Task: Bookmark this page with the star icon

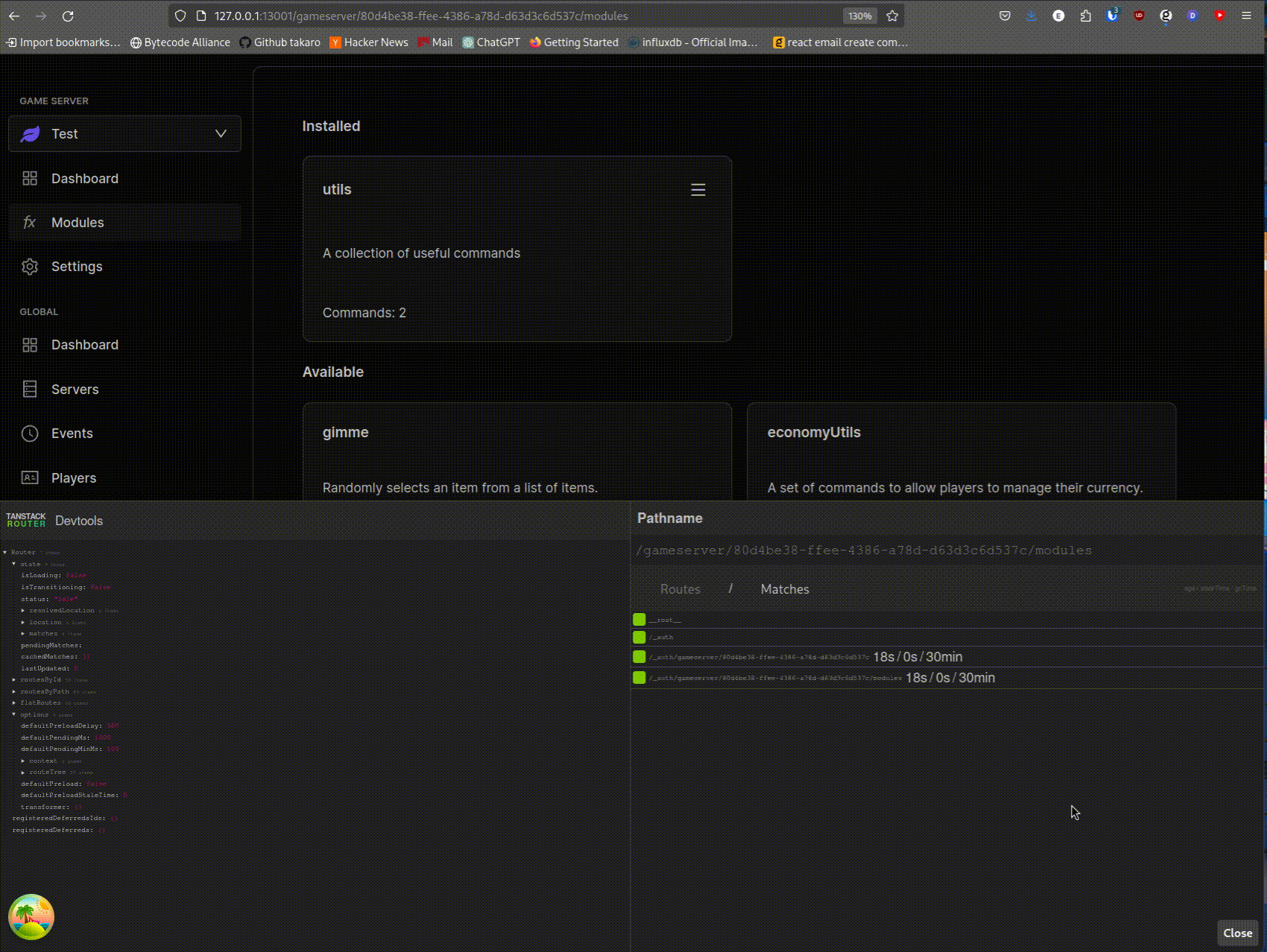Action: click(892, 16)
